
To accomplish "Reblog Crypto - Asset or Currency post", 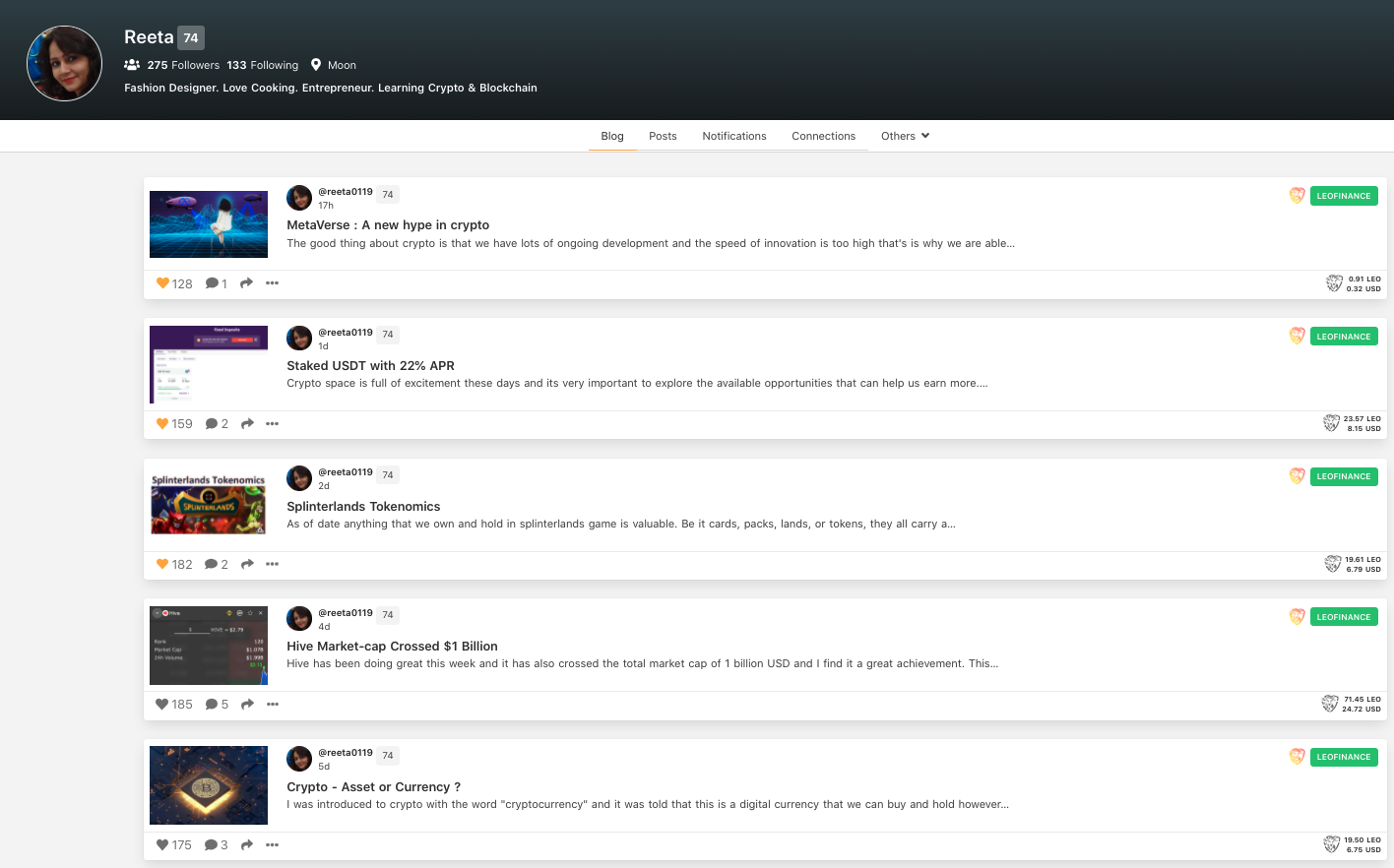I will [x=247, y=844].
